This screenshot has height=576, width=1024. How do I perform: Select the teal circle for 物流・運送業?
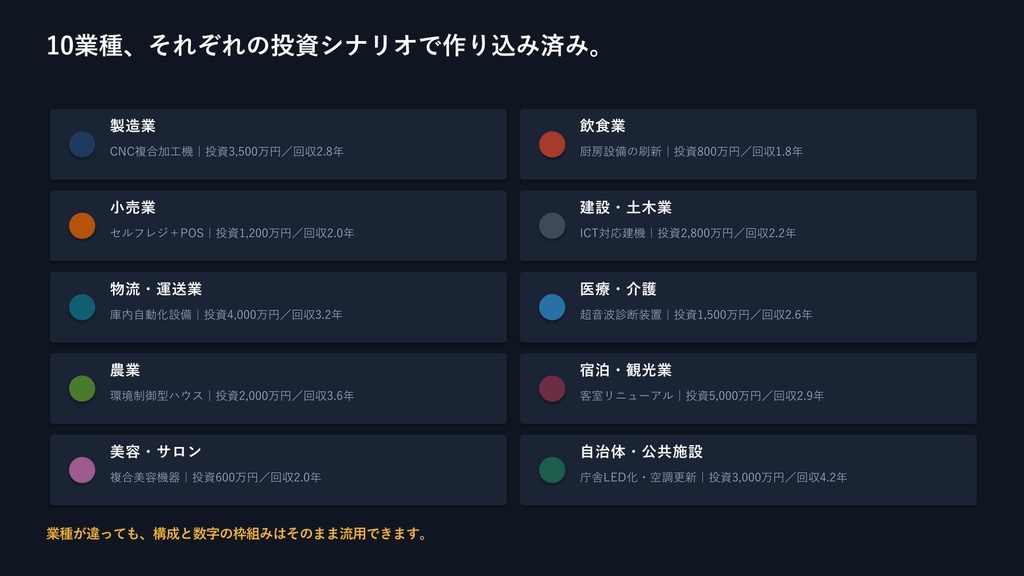coord(82,307)
